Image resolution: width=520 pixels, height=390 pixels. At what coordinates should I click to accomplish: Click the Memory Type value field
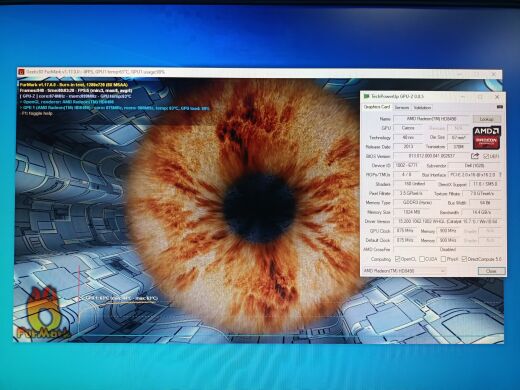click(x=417, y=203)
